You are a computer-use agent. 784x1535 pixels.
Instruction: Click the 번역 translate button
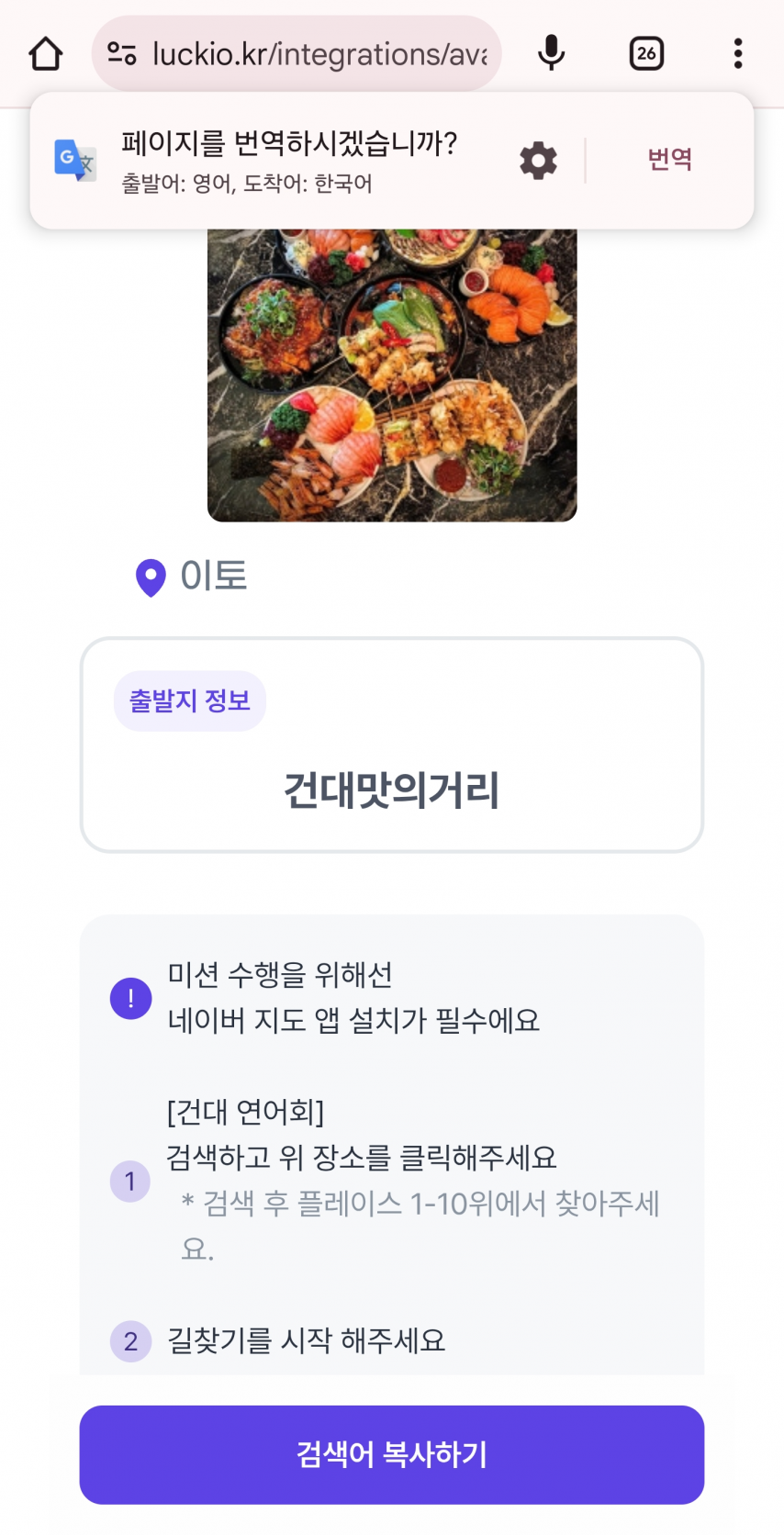click(669, 160)
